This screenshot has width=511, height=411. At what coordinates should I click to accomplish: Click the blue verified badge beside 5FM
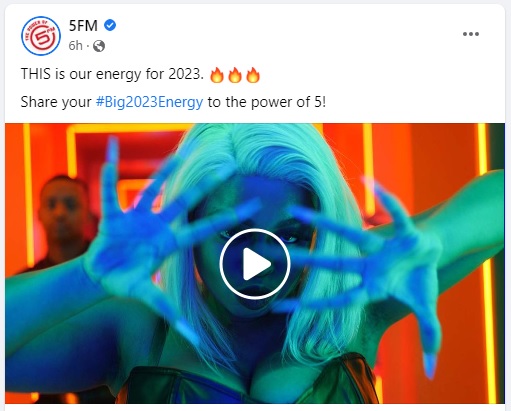tap(110, 25)
